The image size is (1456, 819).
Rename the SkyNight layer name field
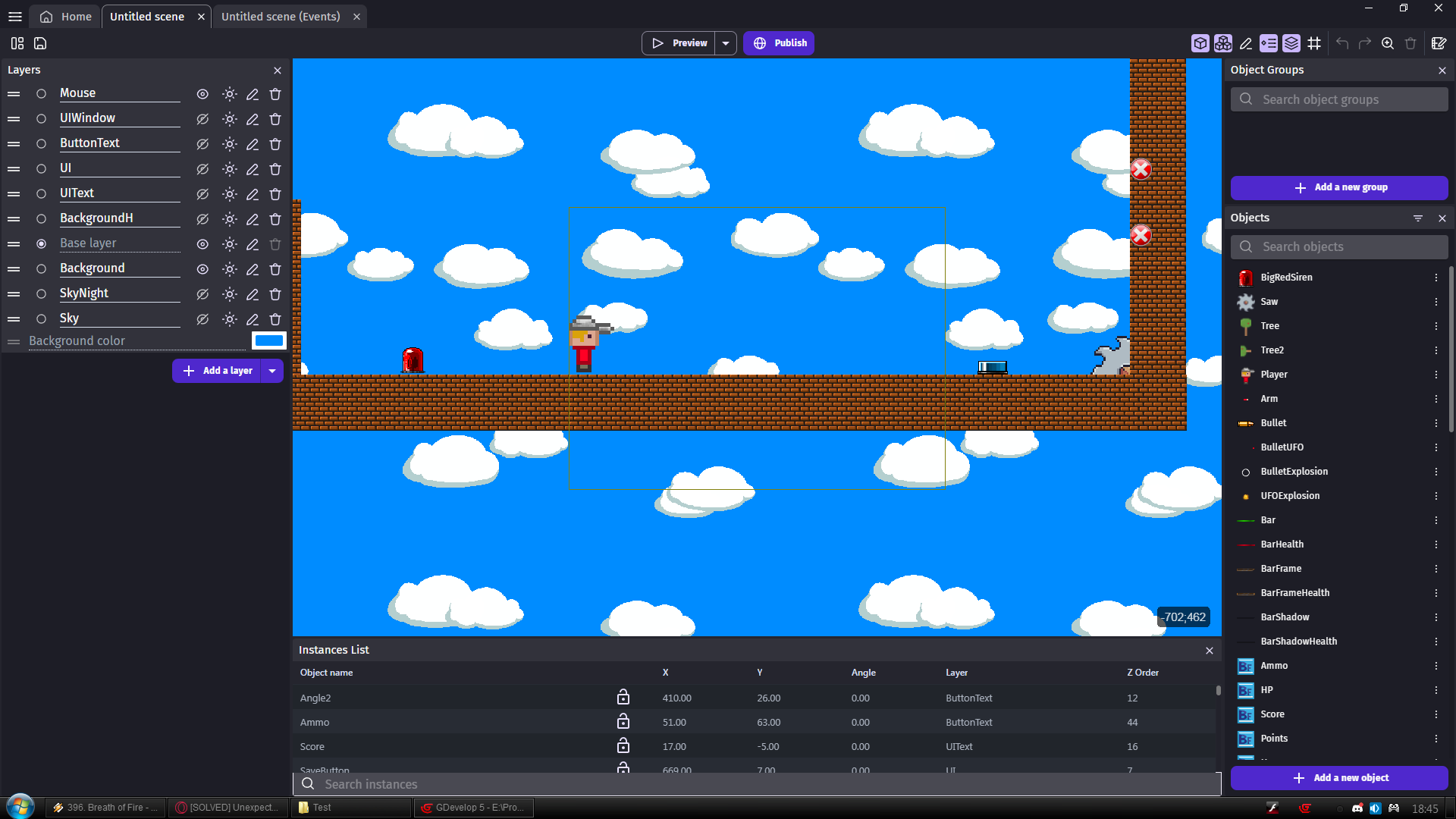pos(119,293)
